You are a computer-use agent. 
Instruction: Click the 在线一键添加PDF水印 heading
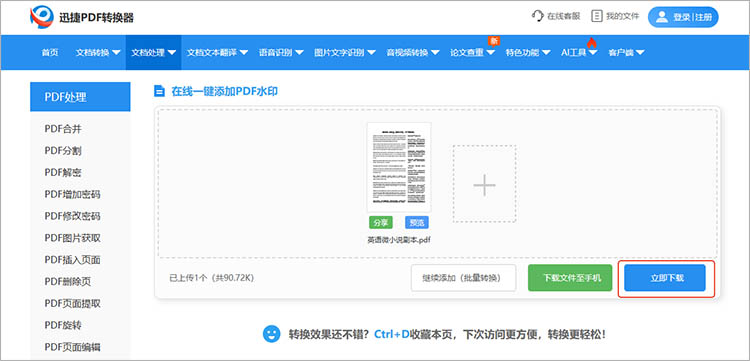pos(224,91)
